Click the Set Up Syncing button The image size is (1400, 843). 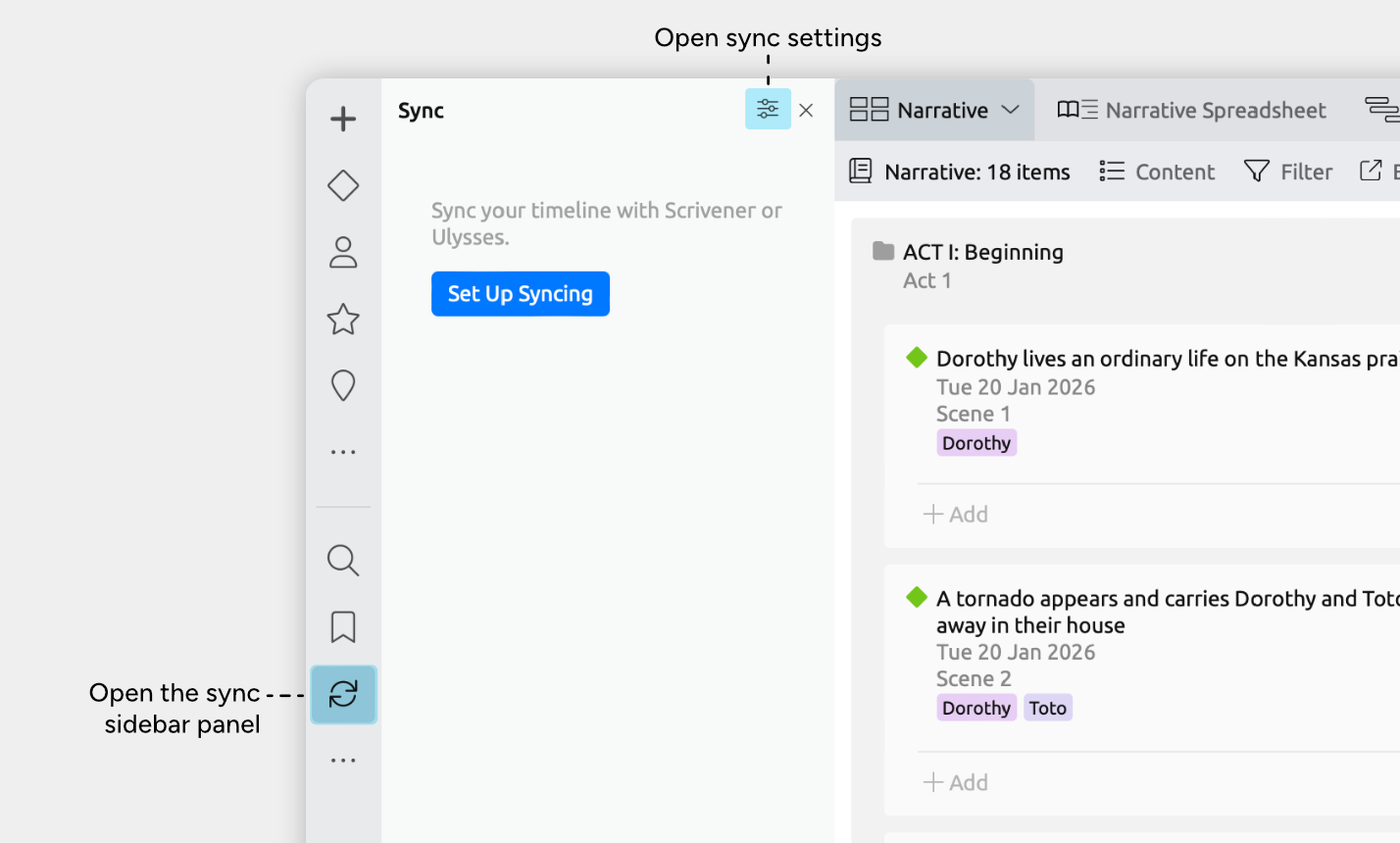(520, 294)
